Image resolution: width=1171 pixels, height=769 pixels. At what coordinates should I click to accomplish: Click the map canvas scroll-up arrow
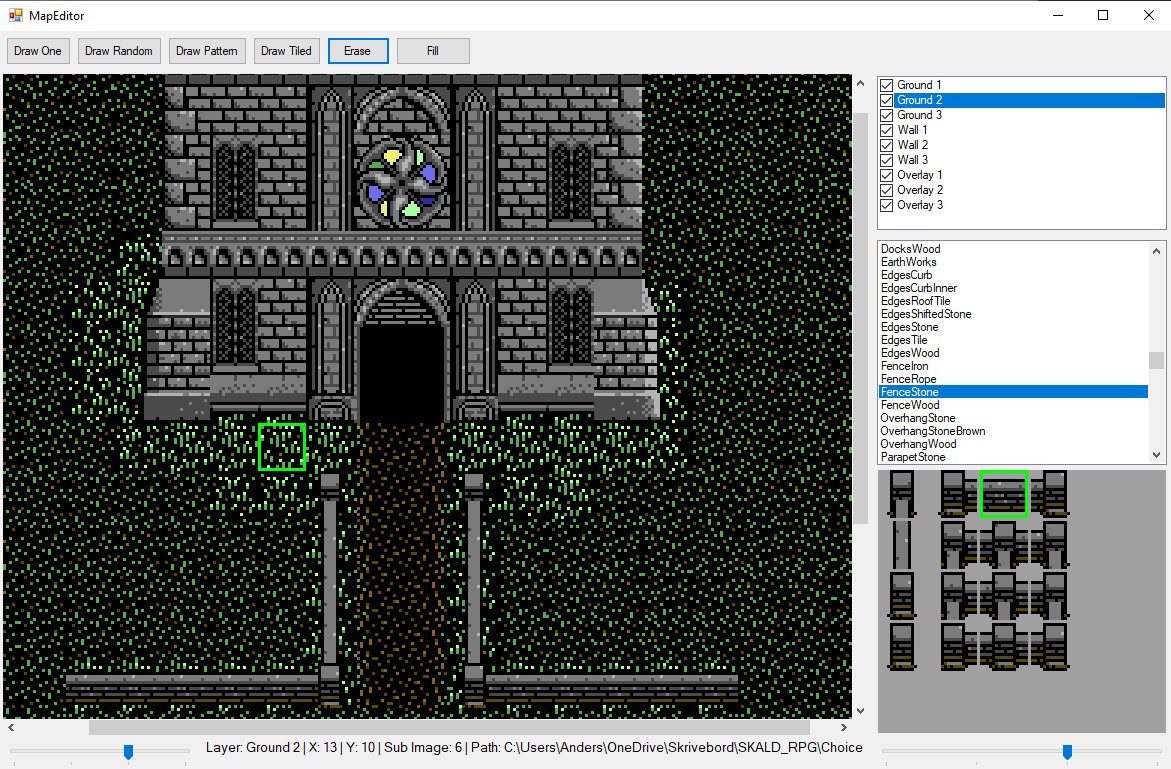coord(860,83)
